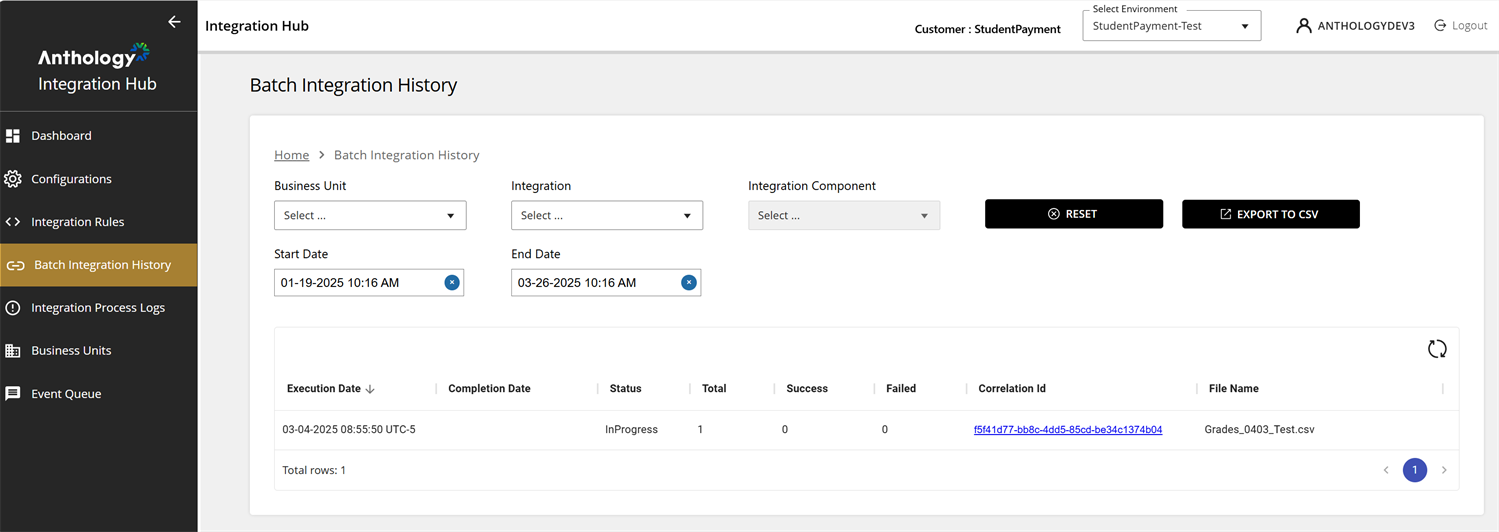Viewport: 1499px width, 532px height.
Task: Click inside the Start Date field
Action: click(355, 283)
